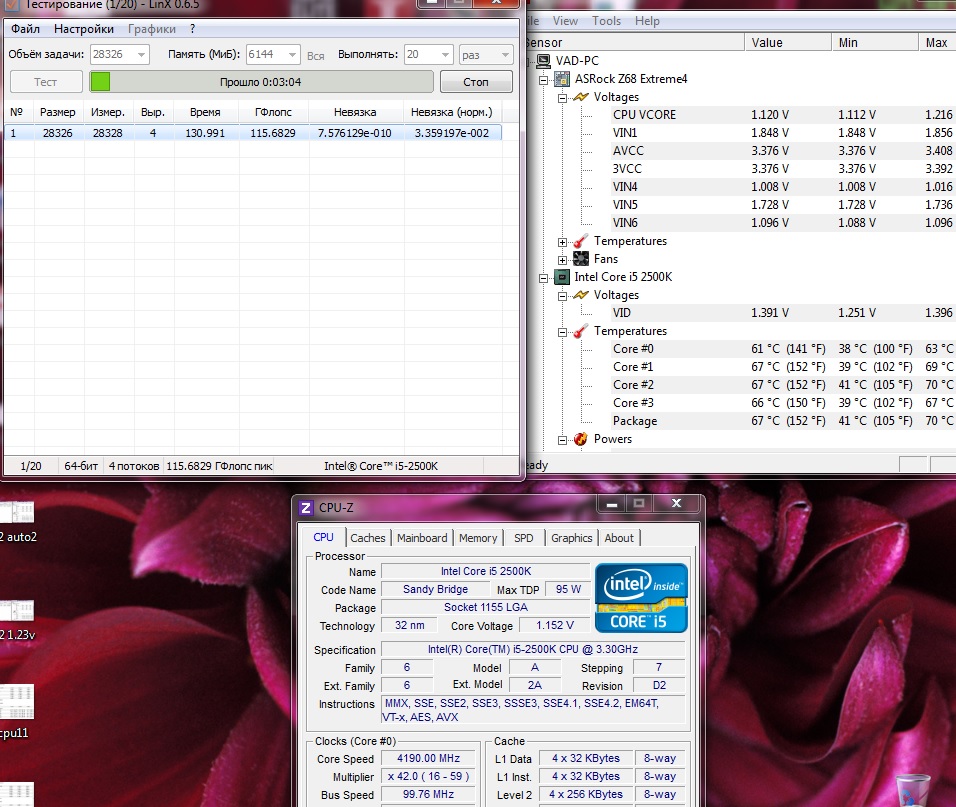Screen dimensions: 956x807
Task: Open the Help menu in the sensor monitor window
Action: tap(647, 21)
